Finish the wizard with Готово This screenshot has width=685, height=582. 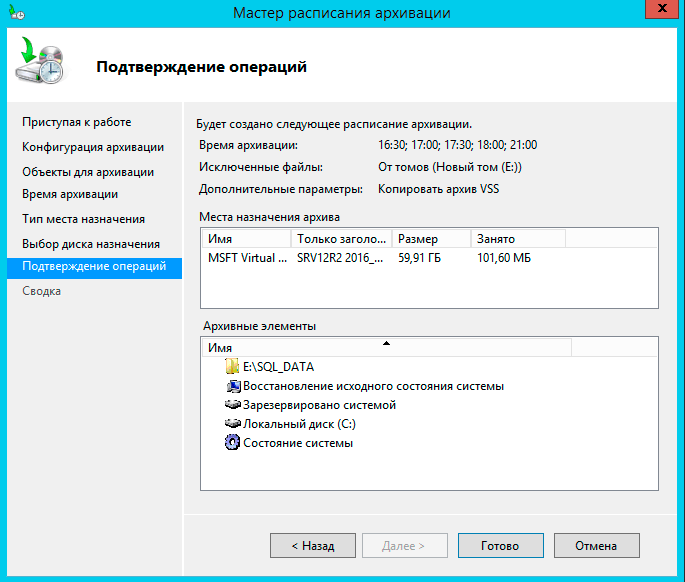501,545
